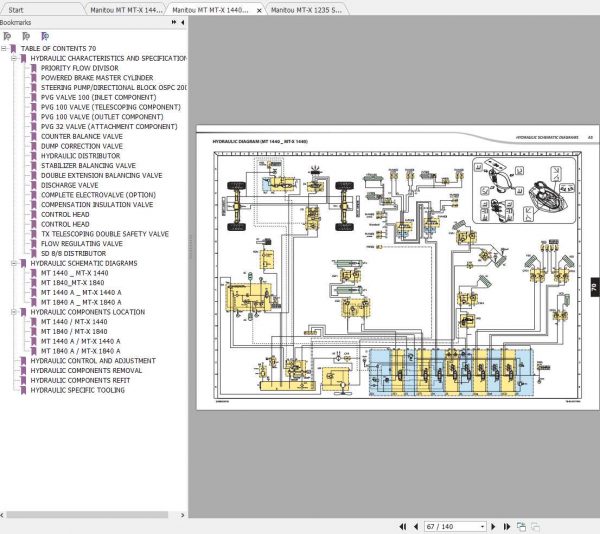
Task: Open the DUMP CORRECTION VALVE bookmark
Action: [x=82, y=146]
